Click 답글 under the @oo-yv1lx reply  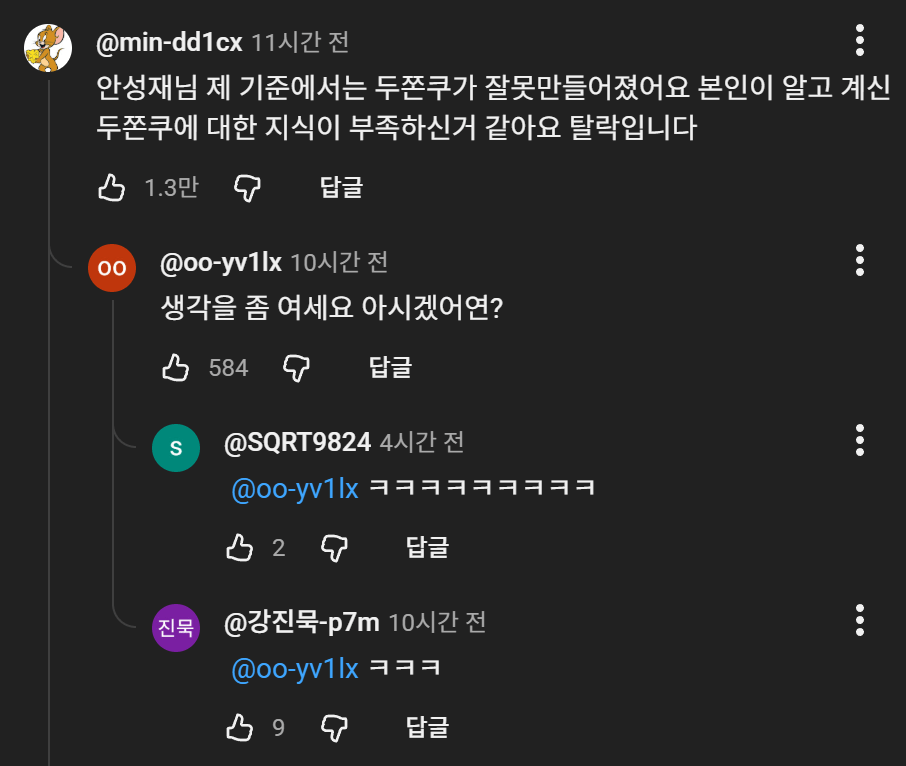point(390,367)
